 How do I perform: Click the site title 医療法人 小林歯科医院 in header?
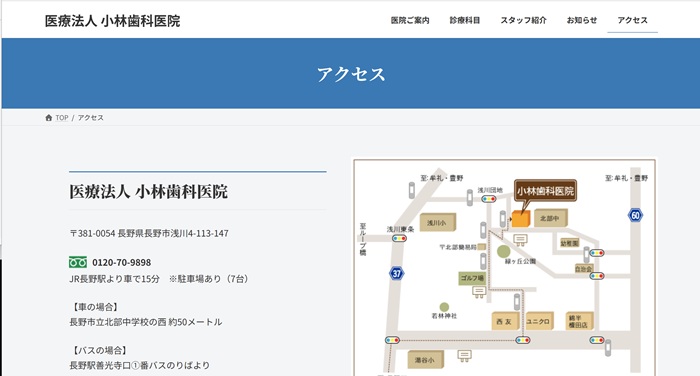[x=112, y=21]
